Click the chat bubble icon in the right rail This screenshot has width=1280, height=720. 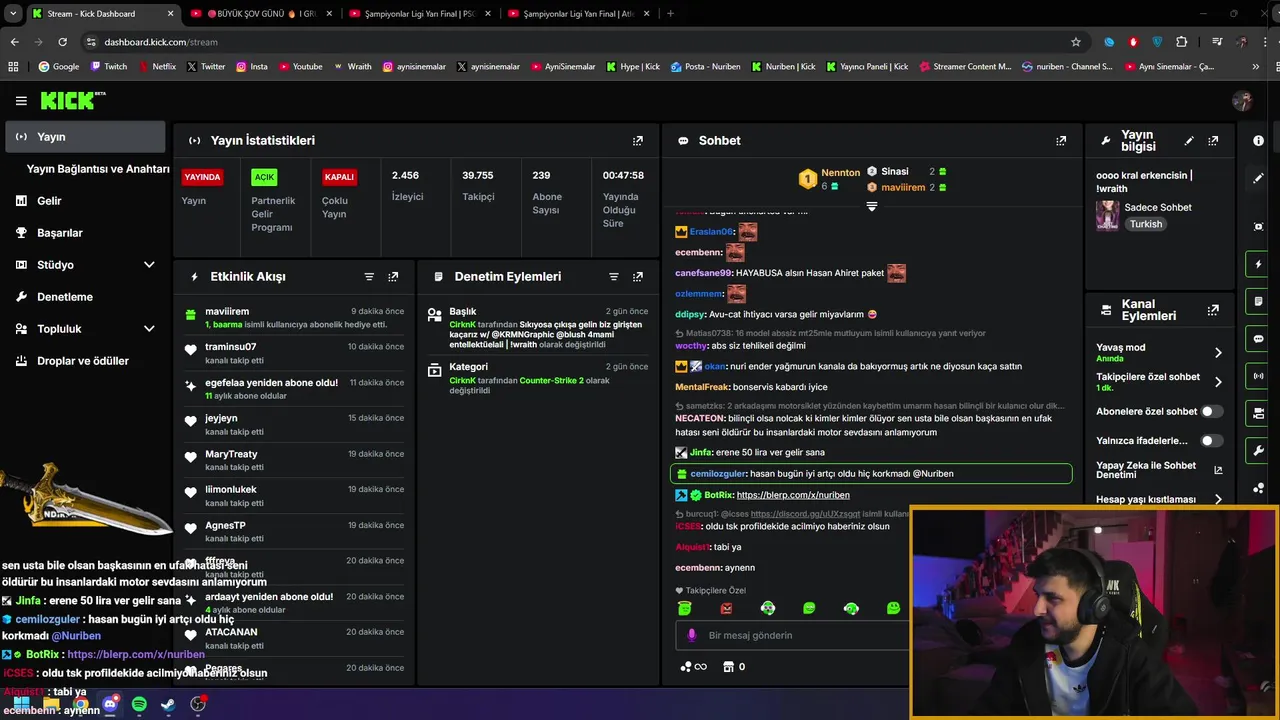coord(1258,339)
